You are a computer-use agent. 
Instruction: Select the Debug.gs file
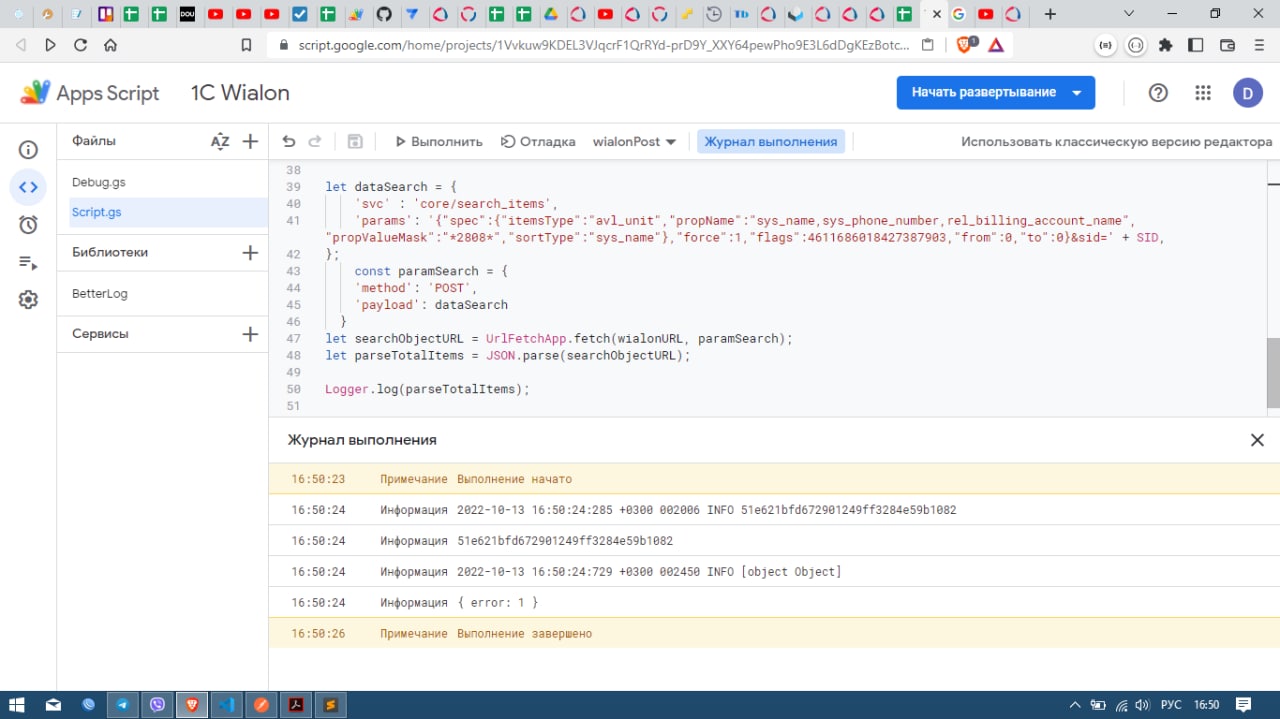point(99,183)
